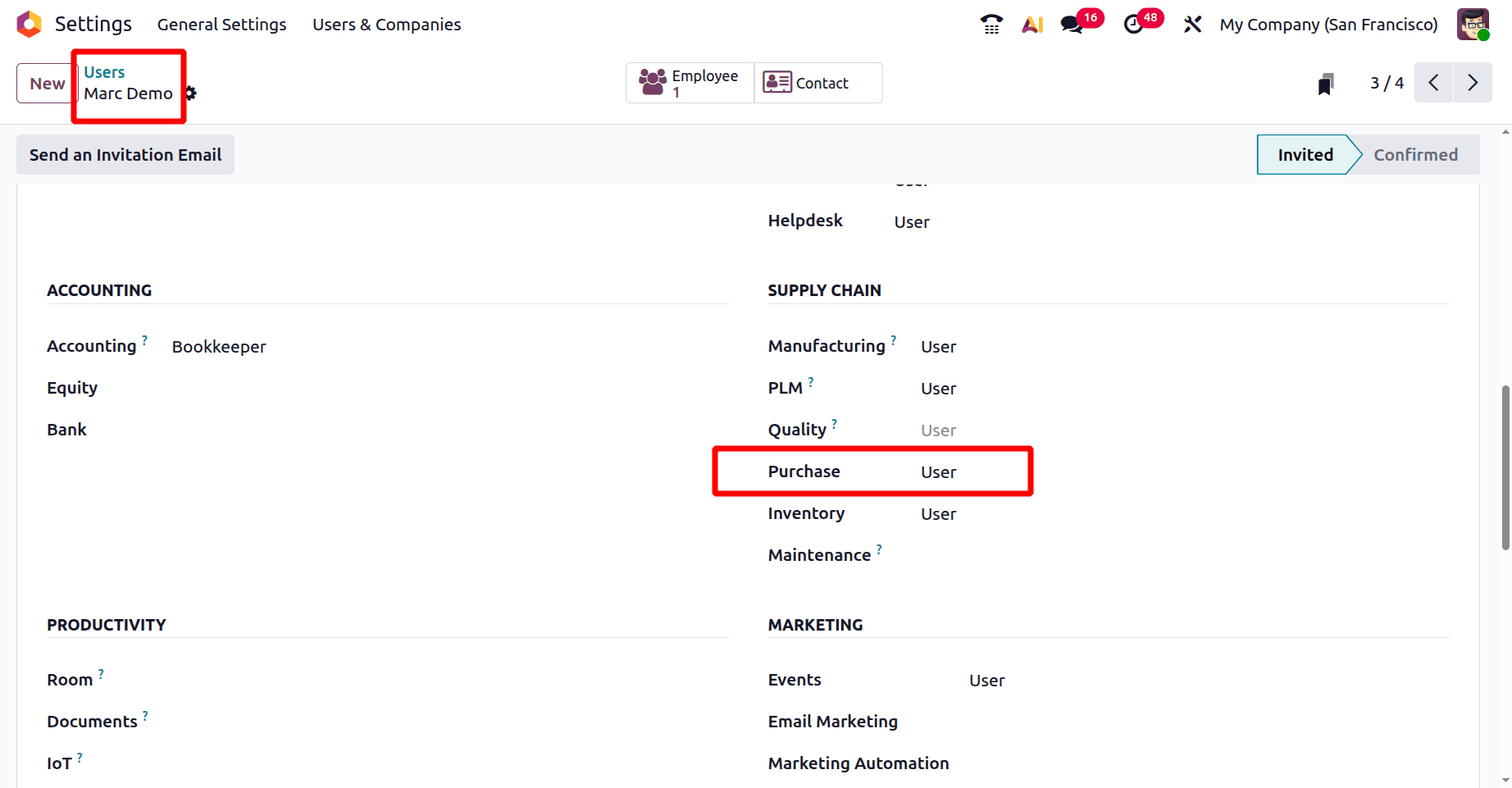Screen dimensions: 1512x788
Task: Click the developer tools wrench icon
Action: pos(1191,24)
